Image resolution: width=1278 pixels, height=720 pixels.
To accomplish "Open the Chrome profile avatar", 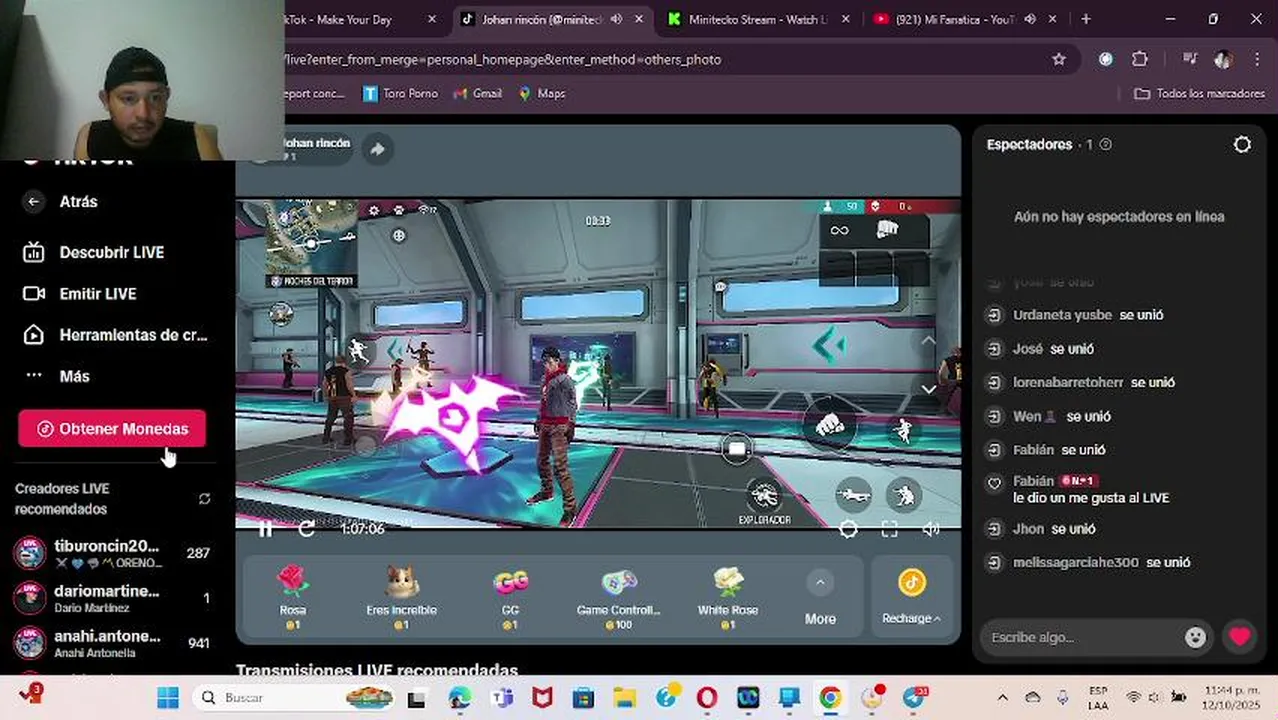I will [1223, 59].
